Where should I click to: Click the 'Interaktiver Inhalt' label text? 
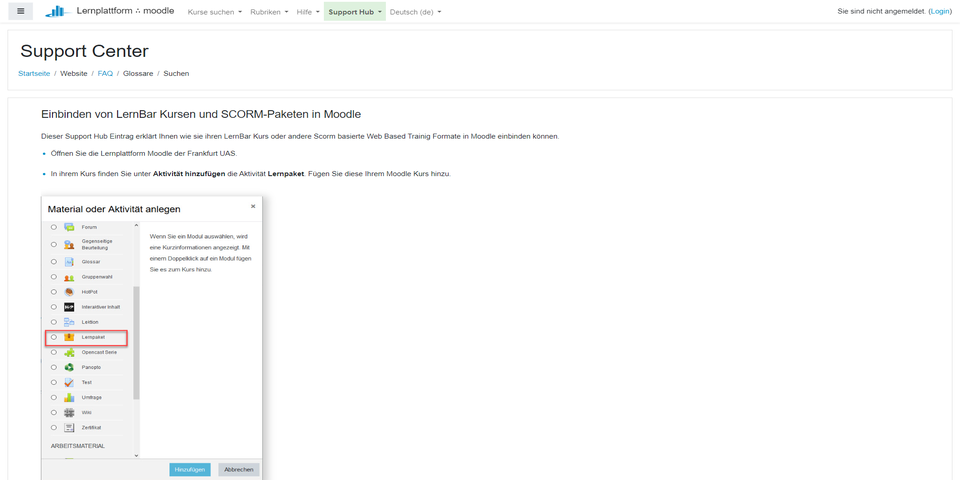101,307
